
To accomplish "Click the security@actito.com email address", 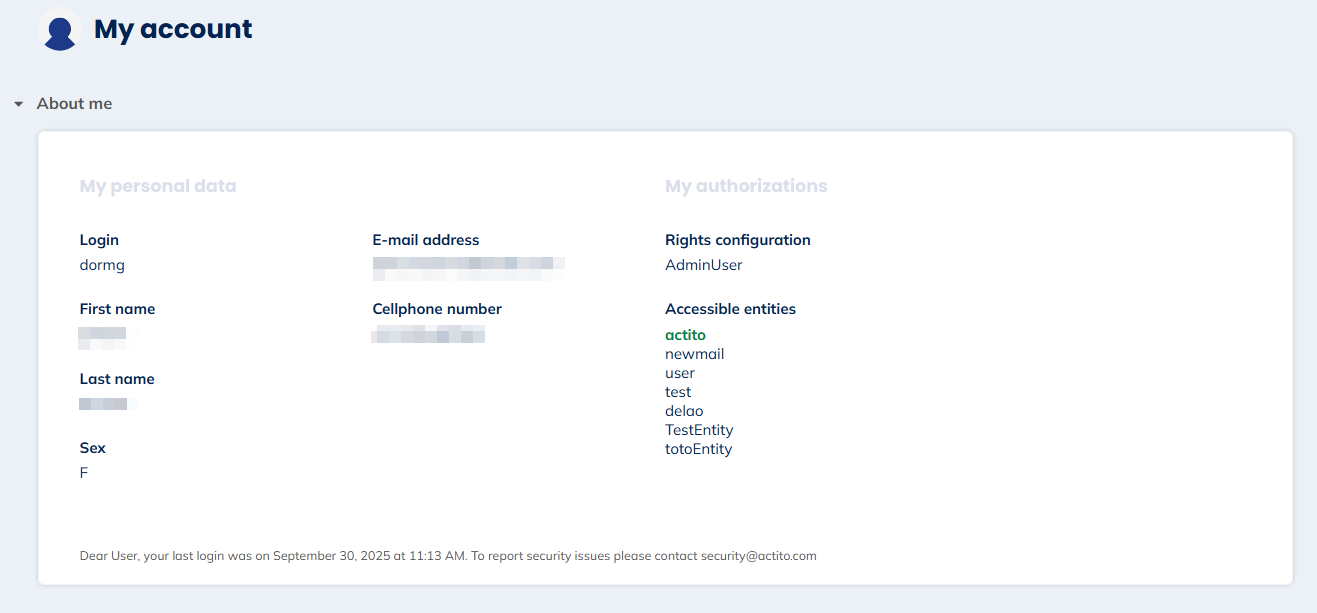I will [x=758, y=556].
